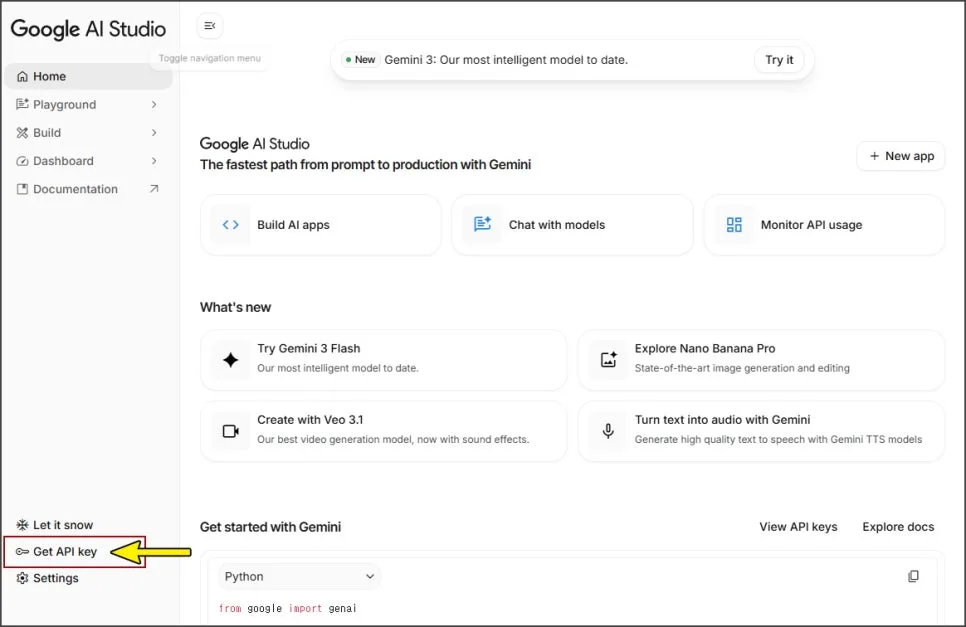The height and width of the screenshot is (627, 966).
Task: Toggle the navigation menu icon
Action: click(x=209, y=26)
